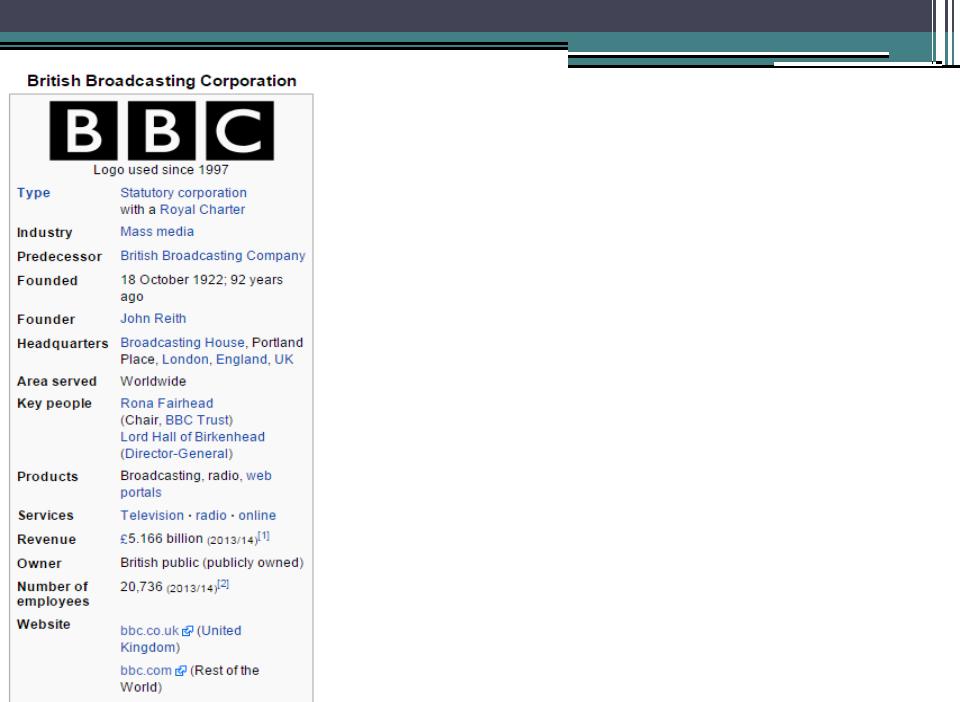Open the Mass media link

tap(157, 232)
